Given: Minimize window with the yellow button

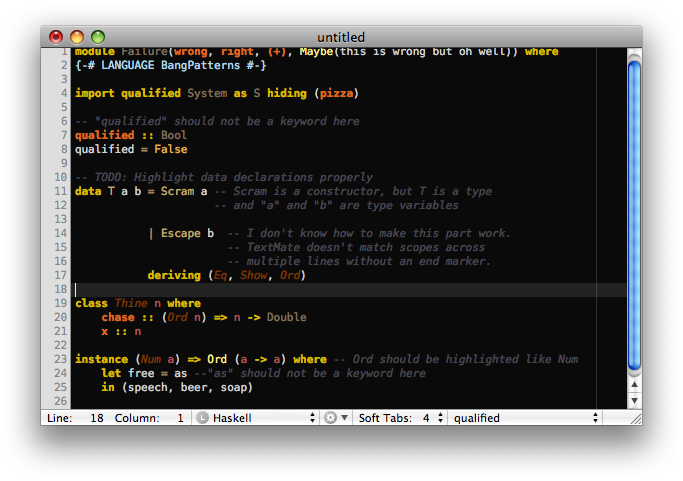Looking at the screenshot, I should click(x=78, y=36).
